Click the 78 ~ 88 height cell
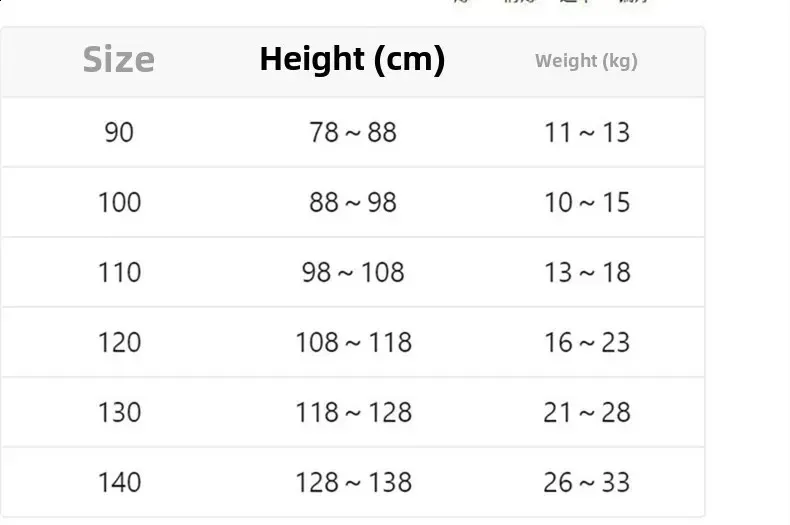Viewport: 790px width, 525px height. [x=353, y=133]
